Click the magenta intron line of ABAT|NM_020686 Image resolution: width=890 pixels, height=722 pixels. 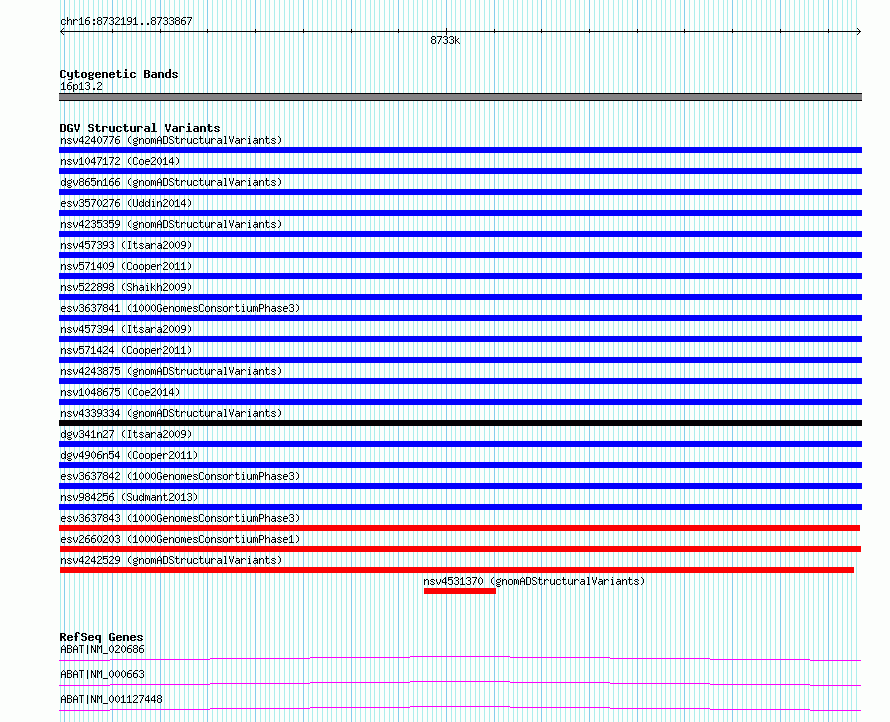tap(460, 657)
